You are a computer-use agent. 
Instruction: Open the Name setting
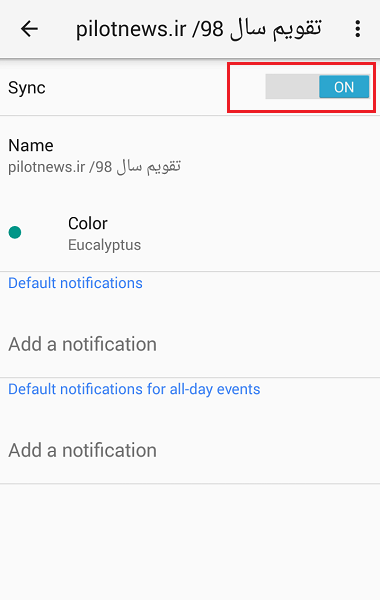point(190,156)
